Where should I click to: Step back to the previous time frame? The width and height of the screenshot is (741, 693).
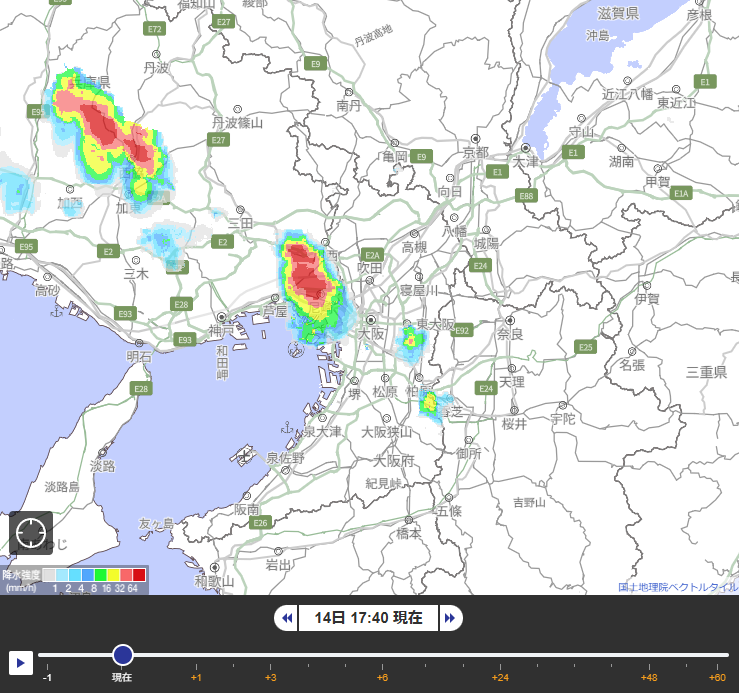tap(287, 618)
